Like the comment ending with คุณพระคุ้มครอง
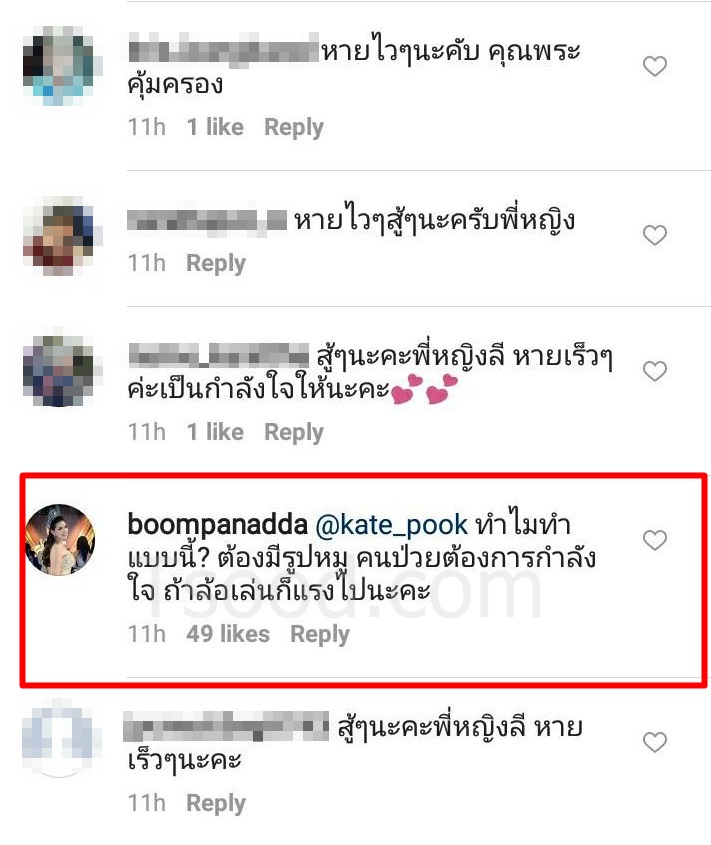Image resolution: width=711 pixels, height=845 pixels. click(x=654, y=66)
